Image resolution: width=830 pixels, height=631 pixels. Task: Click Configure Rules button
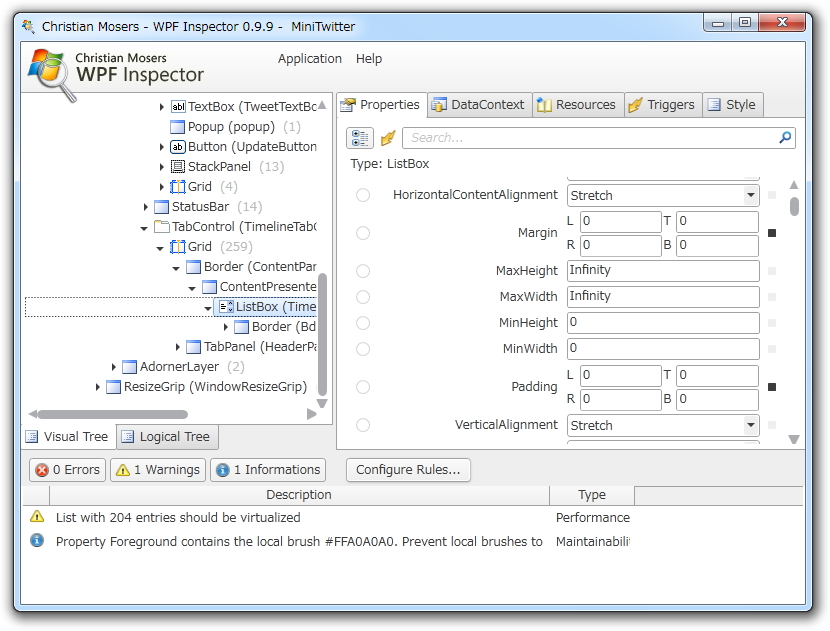(408, 470)
